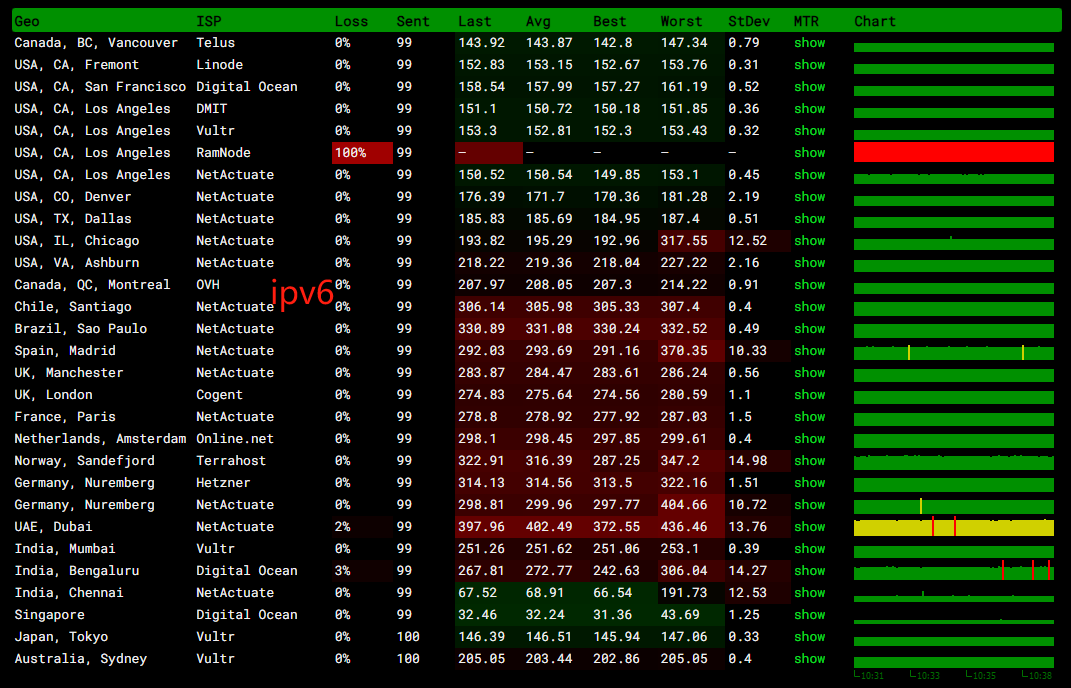Viewport: 1071px width, 688px height.
Task: Show MTR for Canada Vancouver Telus row
Action: (x=809, y=42)
